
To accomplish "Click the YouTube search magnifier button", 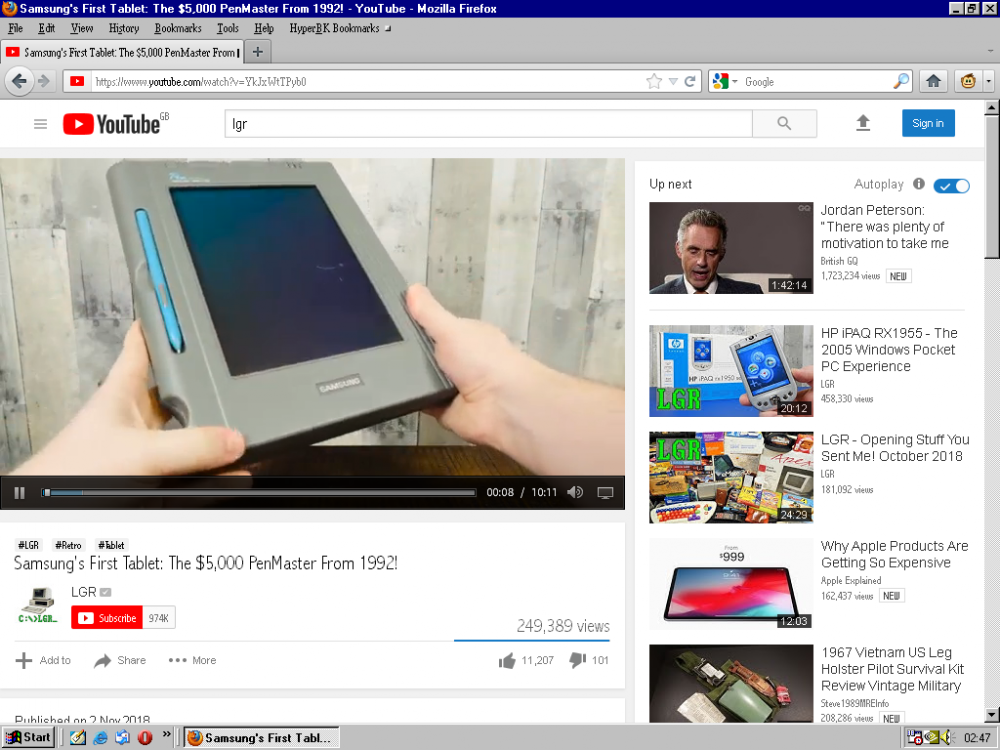I will [x=784, y=124].
